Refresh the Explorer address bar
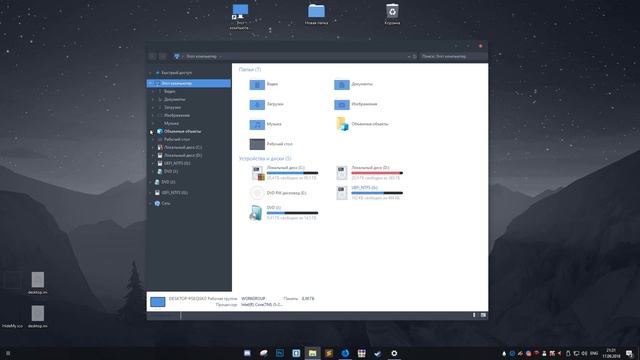The width and height of the screenshot is (640, 360). (x=414, y=56)
